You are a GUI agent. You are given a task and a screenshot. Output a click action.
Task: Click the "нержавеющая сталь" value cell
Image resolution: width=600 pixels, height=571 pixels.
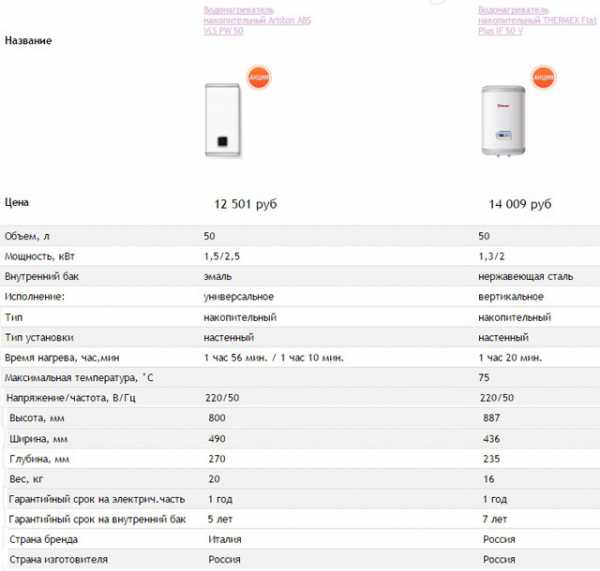[x=524, y=276]
